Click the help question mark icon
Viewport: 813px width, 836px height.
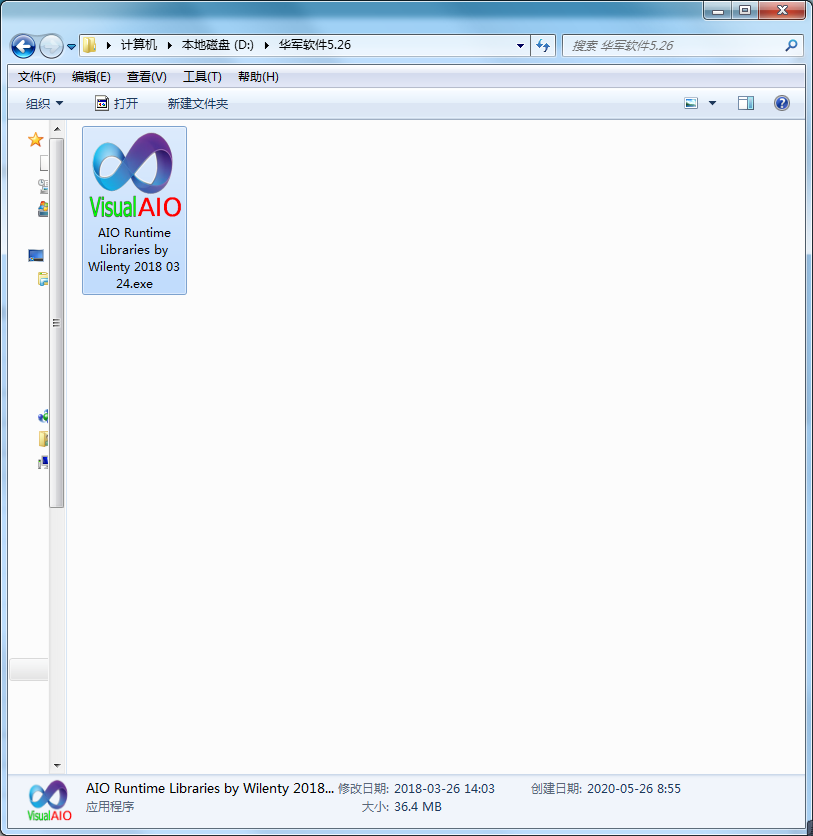click(782, 103)
